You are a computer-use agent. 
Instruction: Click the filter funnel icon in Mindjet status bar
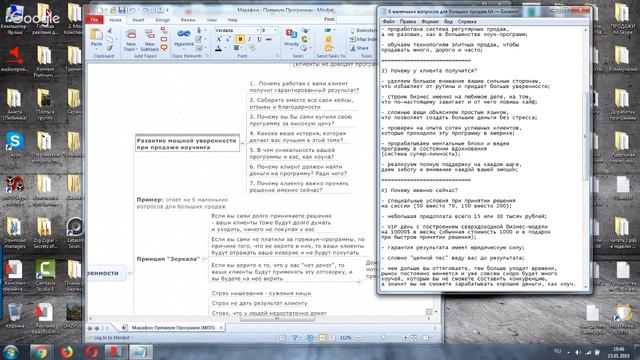pyautogui.click(x=295, y=338)
